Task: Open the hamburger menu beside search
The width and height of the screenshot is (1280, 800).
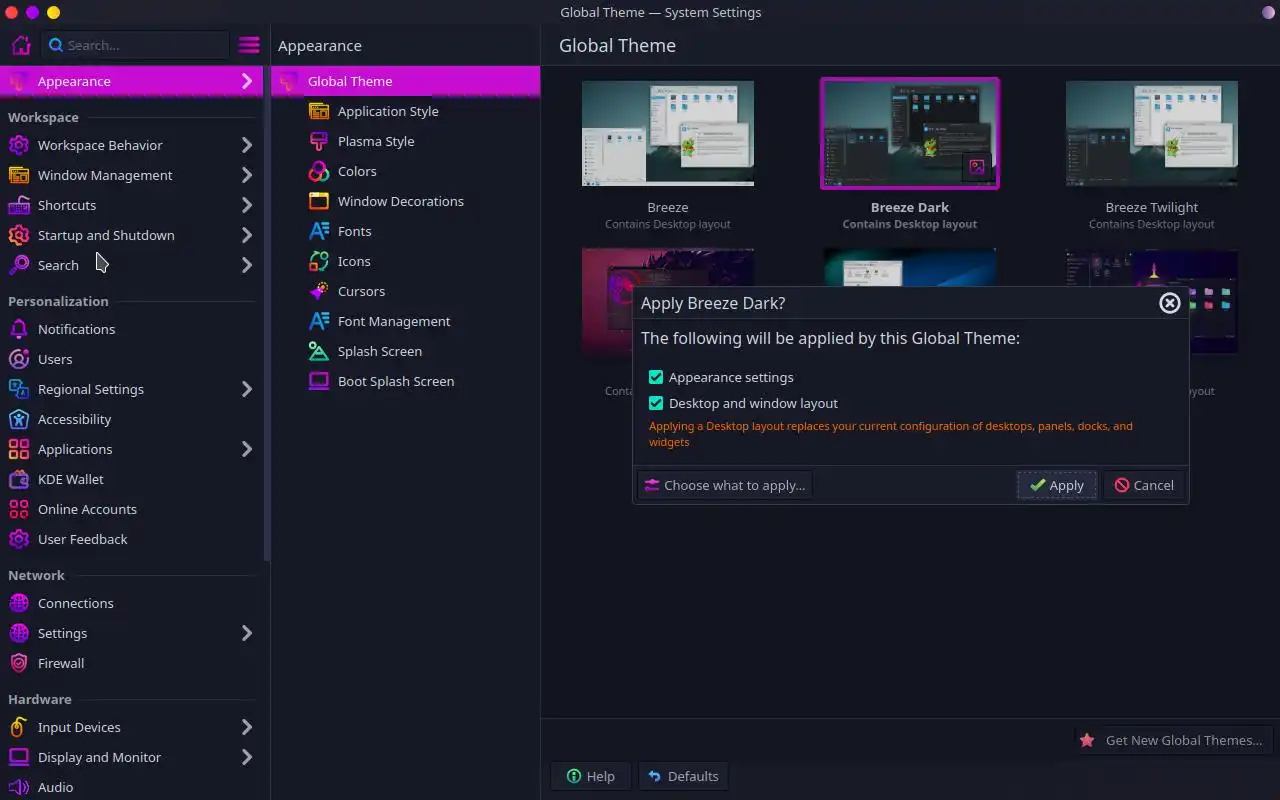Action: (249, 45)
